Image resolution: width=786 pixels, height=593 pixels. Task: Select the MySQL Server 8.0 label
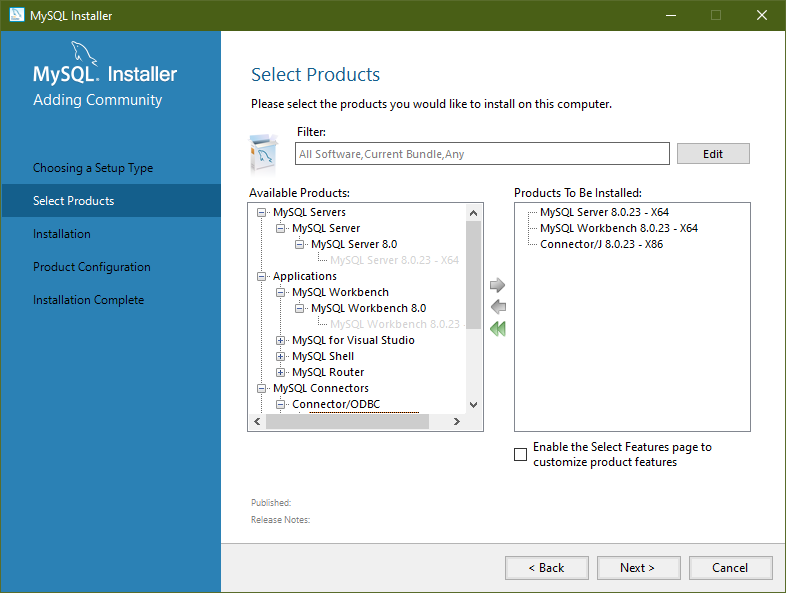click(x=354, y=244)
